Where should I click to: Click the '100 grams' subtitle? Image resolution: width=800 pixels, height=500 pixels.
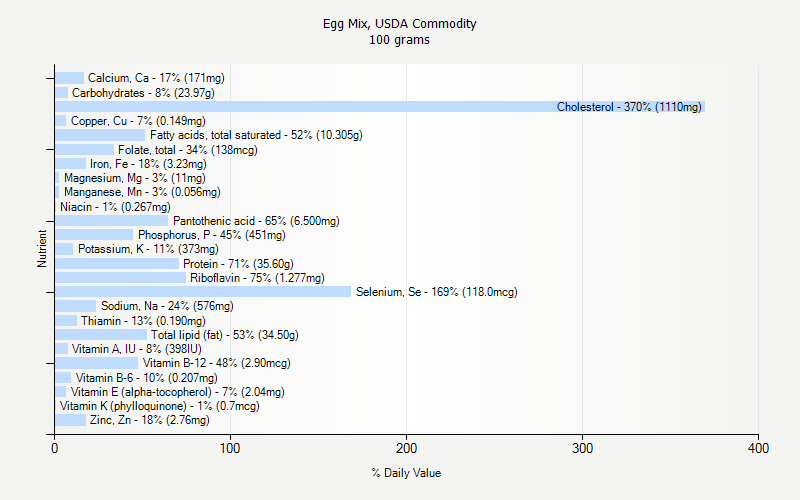[x=399, y=40]
